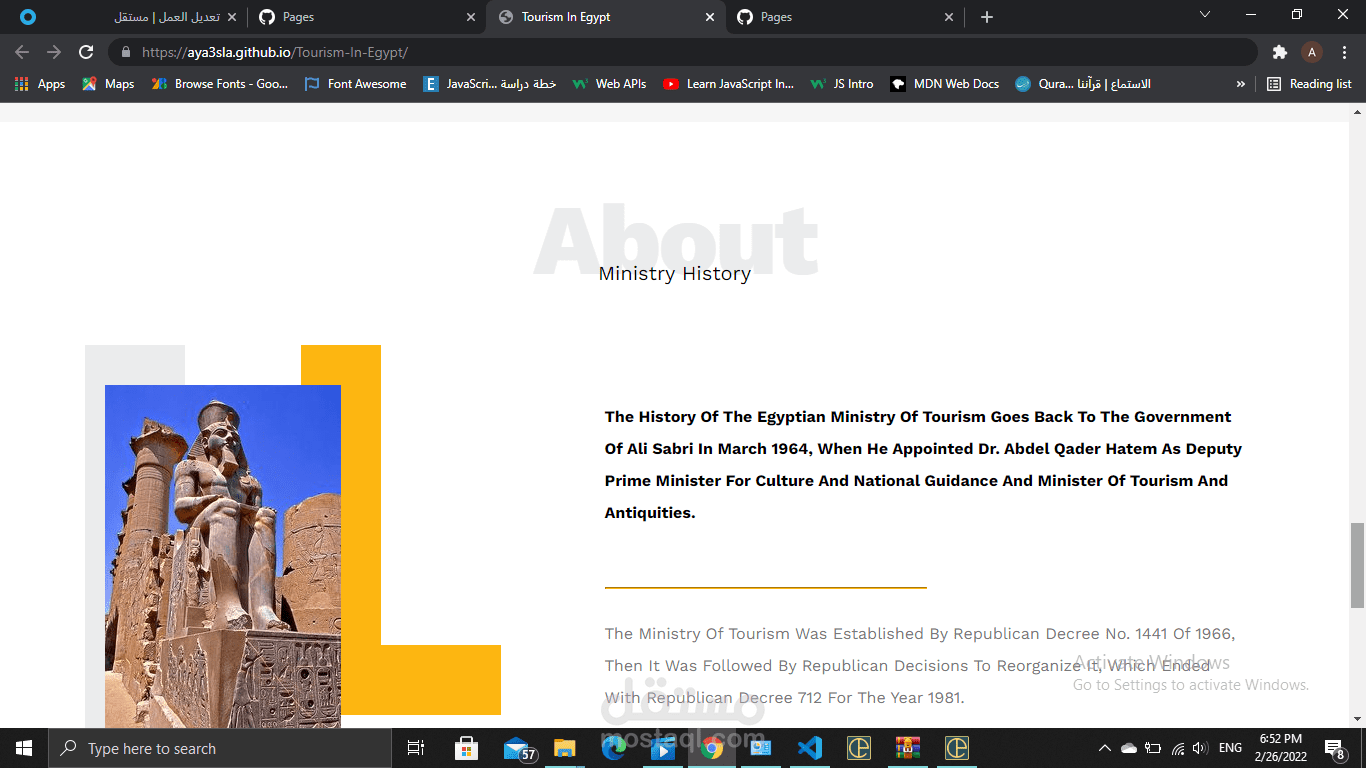Open the Mail app with 57 badge
This screenshot has width=1366, height=768.
point(518,748)
